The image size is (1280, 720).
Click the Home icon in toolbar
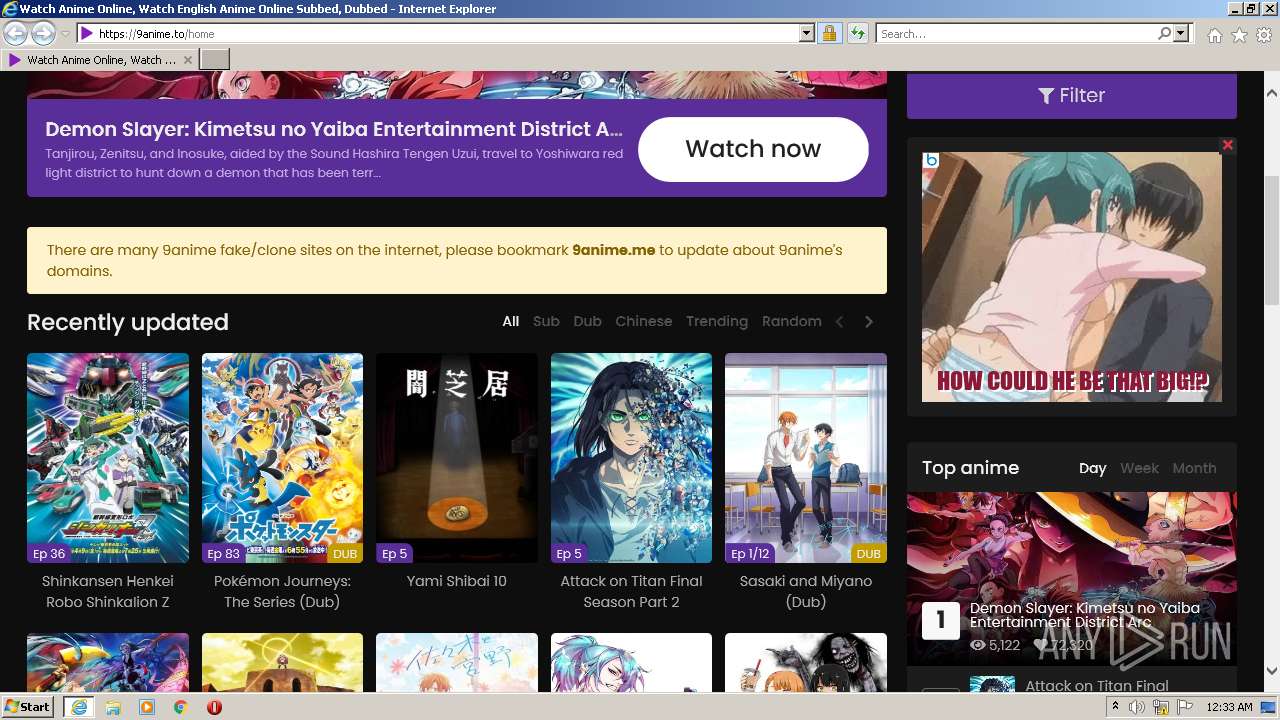pos(1214,35)
